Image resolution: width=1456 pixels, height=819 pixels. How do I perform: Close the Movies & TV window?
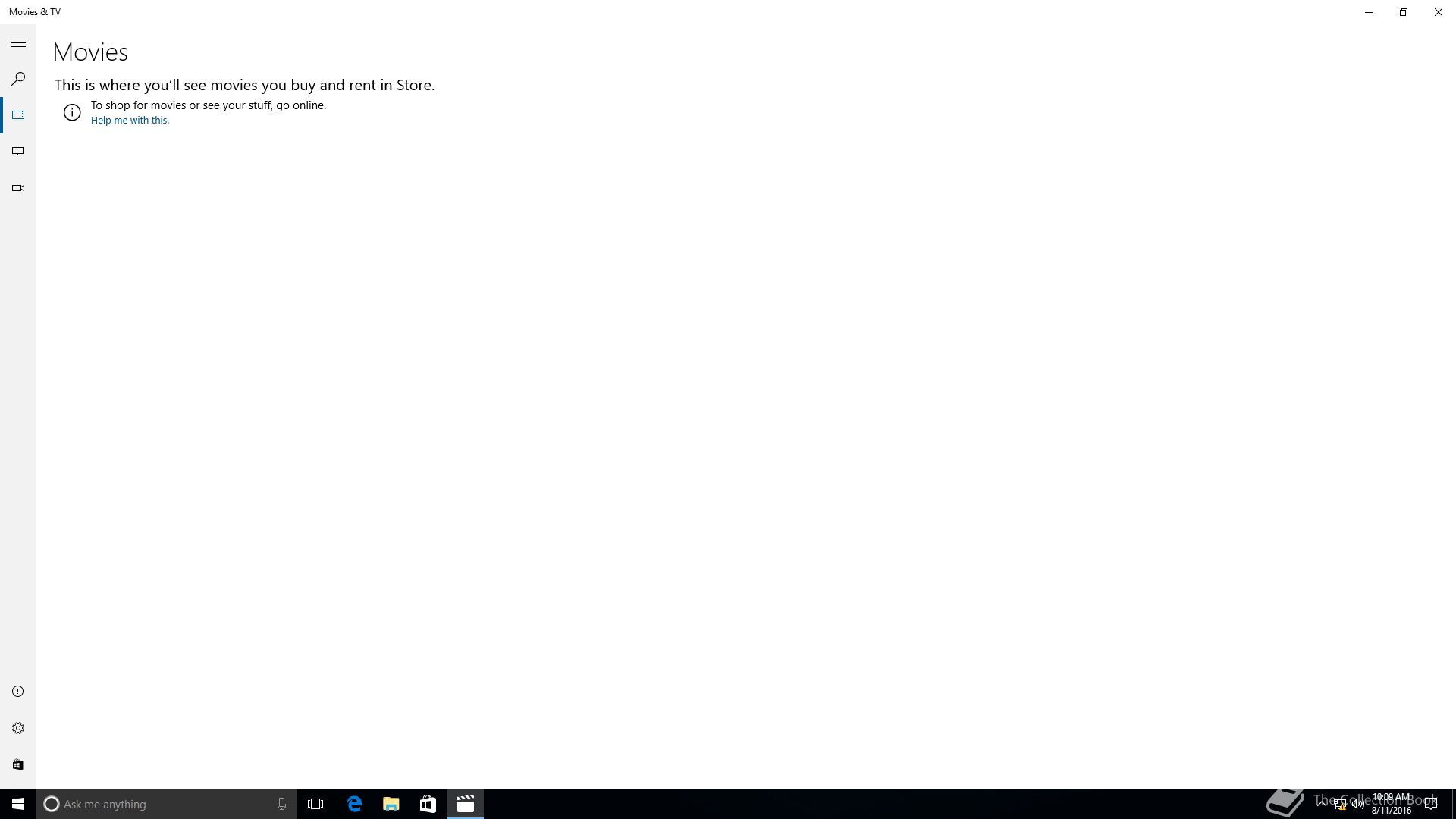[1439, 12]
